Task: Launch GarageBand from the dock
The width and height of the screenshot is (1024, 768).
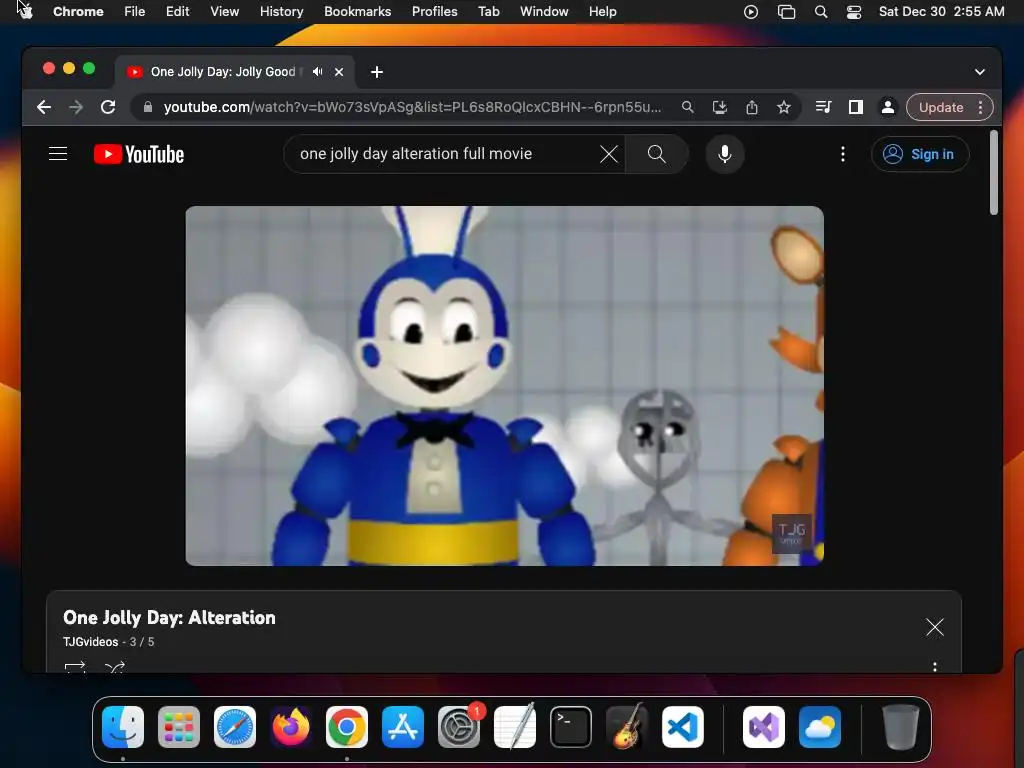Action: coord(627,727)
